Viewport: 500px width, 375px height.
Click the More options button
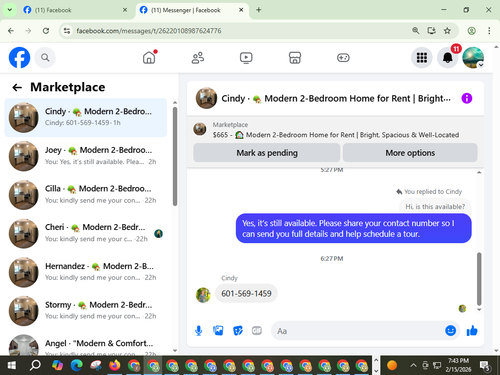point(410,153)
